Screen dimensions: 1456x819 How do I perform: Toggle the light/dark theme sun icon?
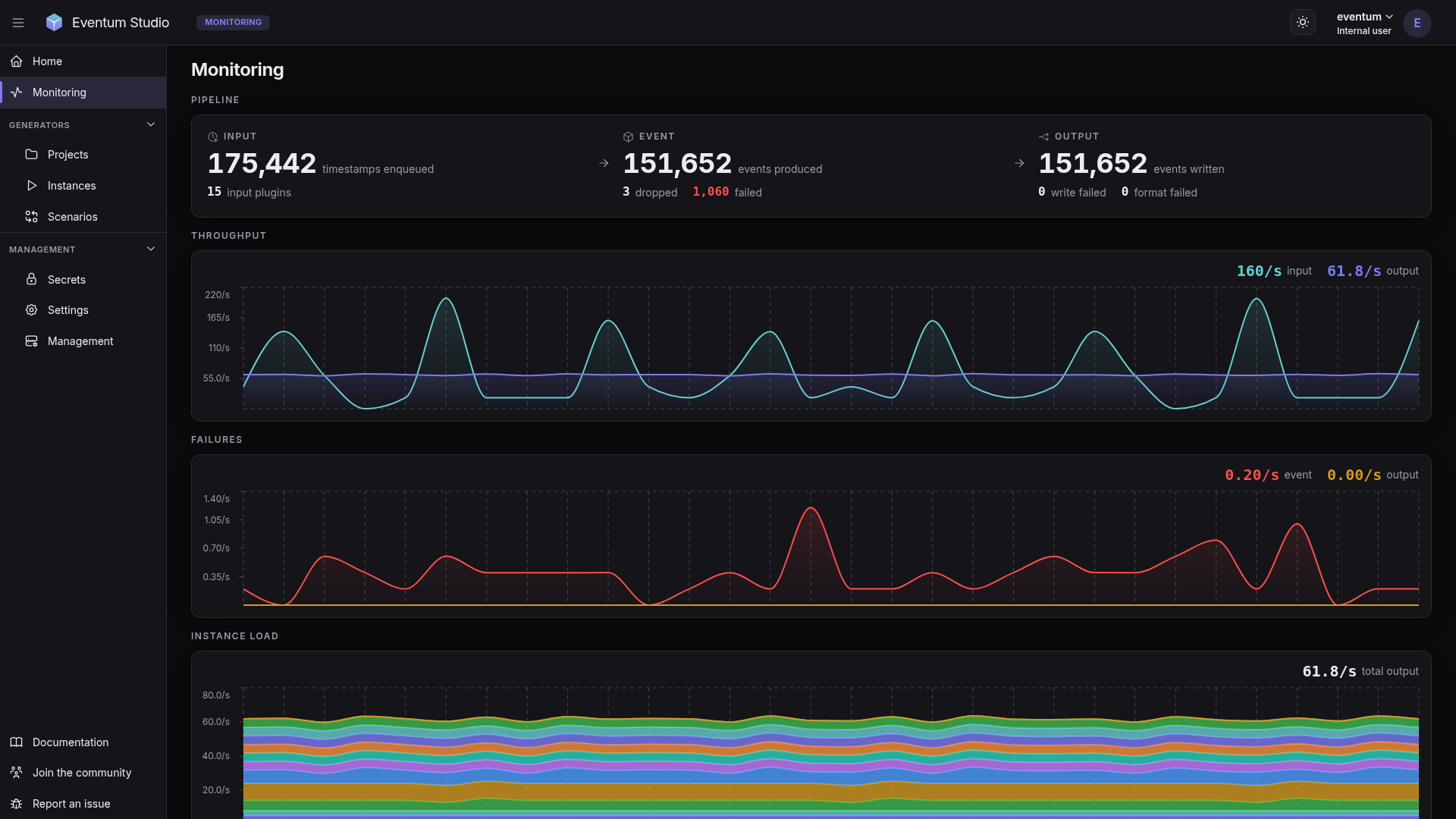(x=1302, y=22)
